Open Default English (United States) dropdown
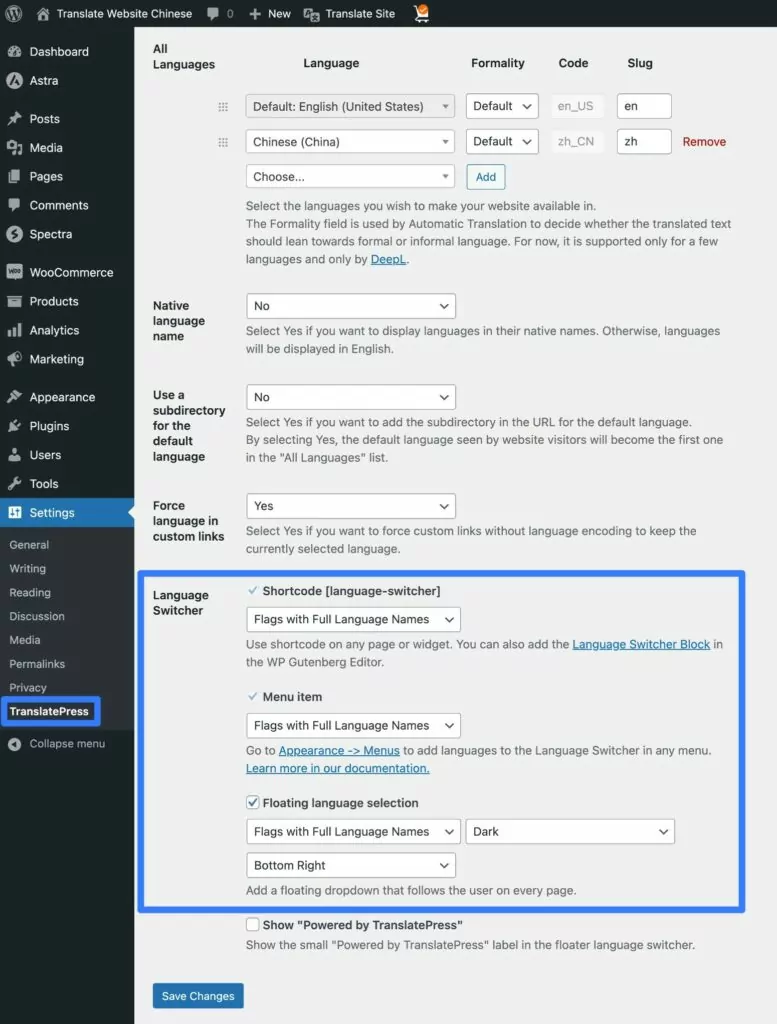Screen dimensions: 777x1024 [x=350, y=106]
